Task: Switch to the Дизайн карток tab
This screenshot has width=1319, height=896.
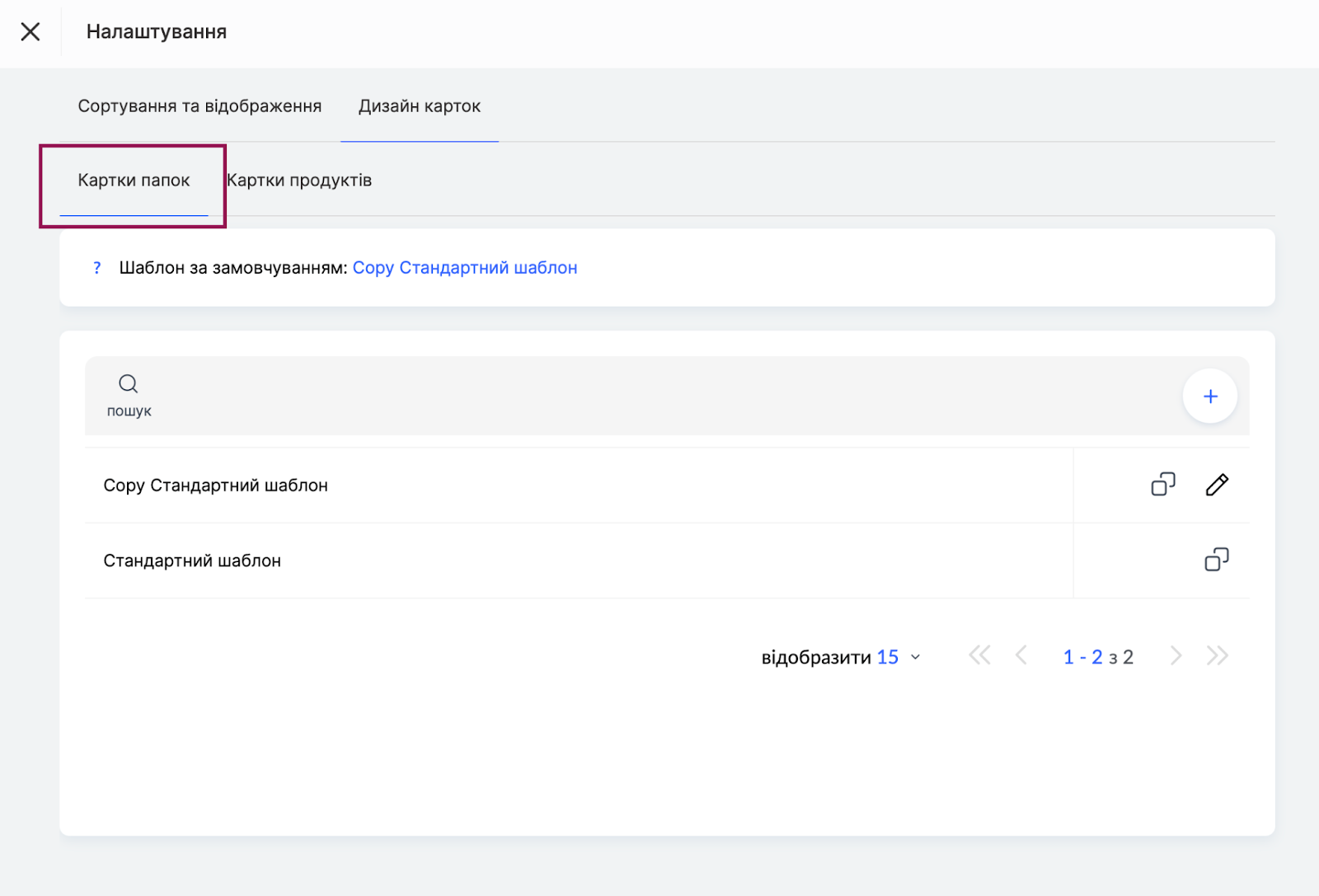Action: [419, 106]
